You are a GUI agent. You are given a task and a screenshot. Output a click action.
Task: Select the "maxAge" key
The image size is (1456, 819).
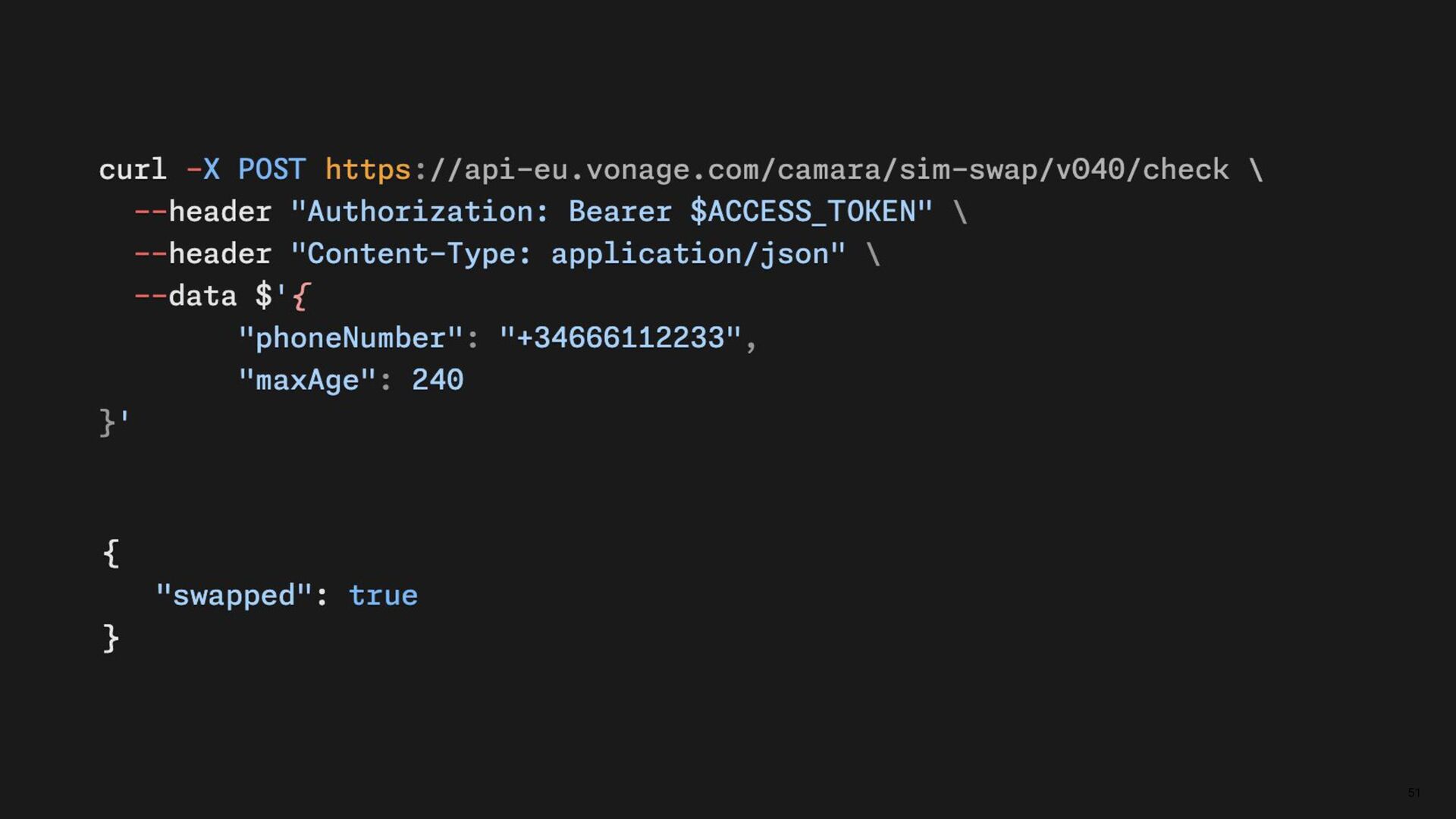307,380
